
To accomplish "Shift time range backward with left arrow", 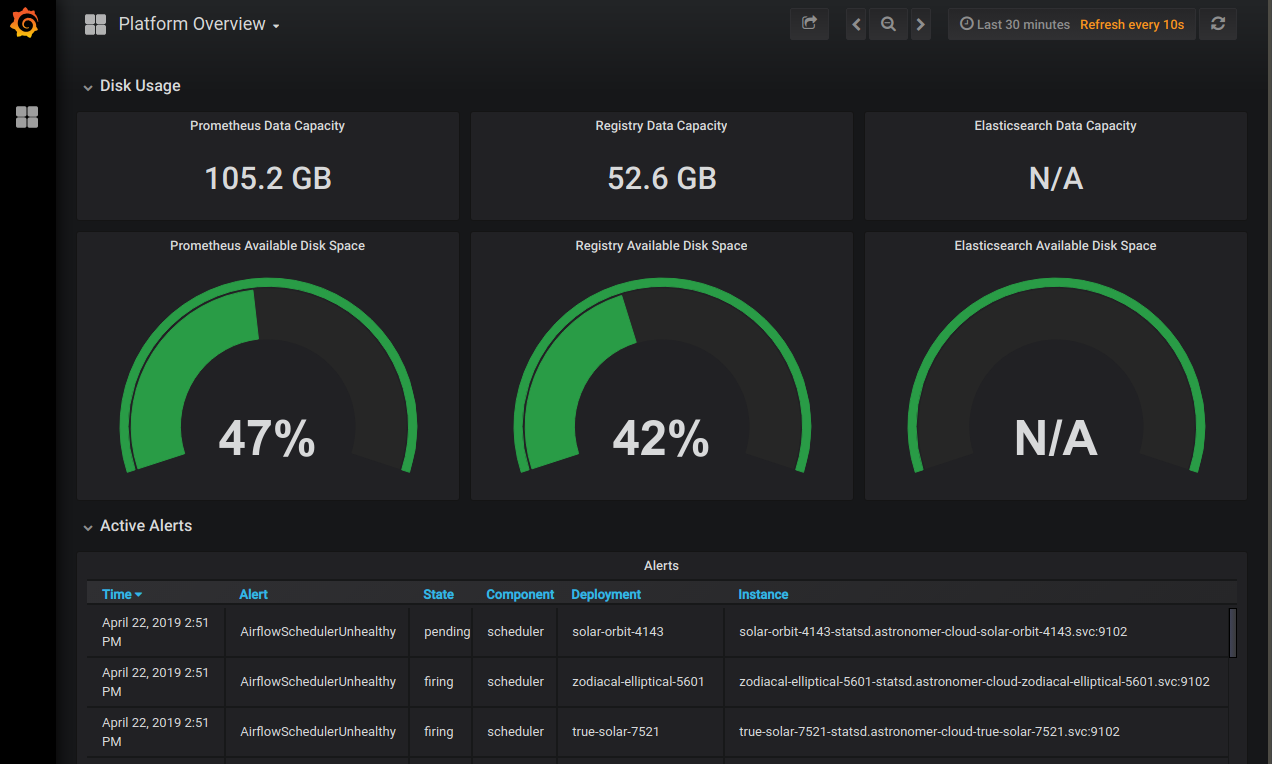I will click(856, 25).
